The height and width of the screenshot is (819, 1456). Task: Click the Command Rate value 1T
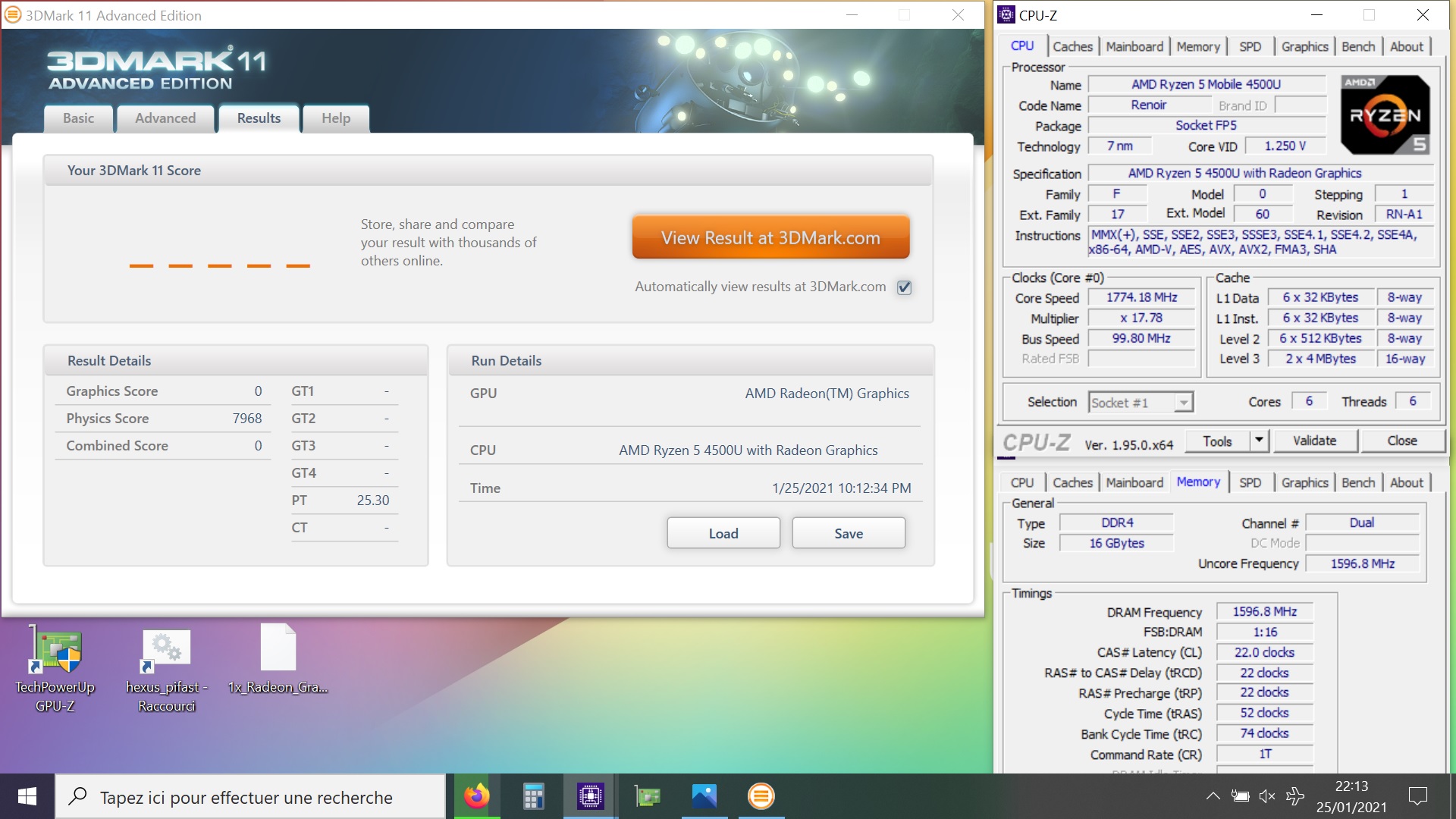1264,754
